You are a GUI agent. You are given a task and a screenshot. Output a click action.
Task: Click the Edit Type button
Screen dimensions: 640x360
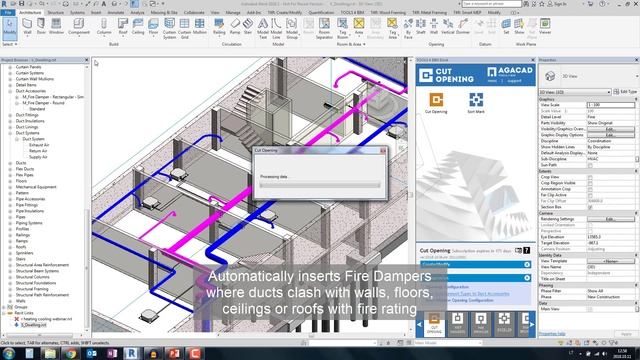click(x=625, y=92)
